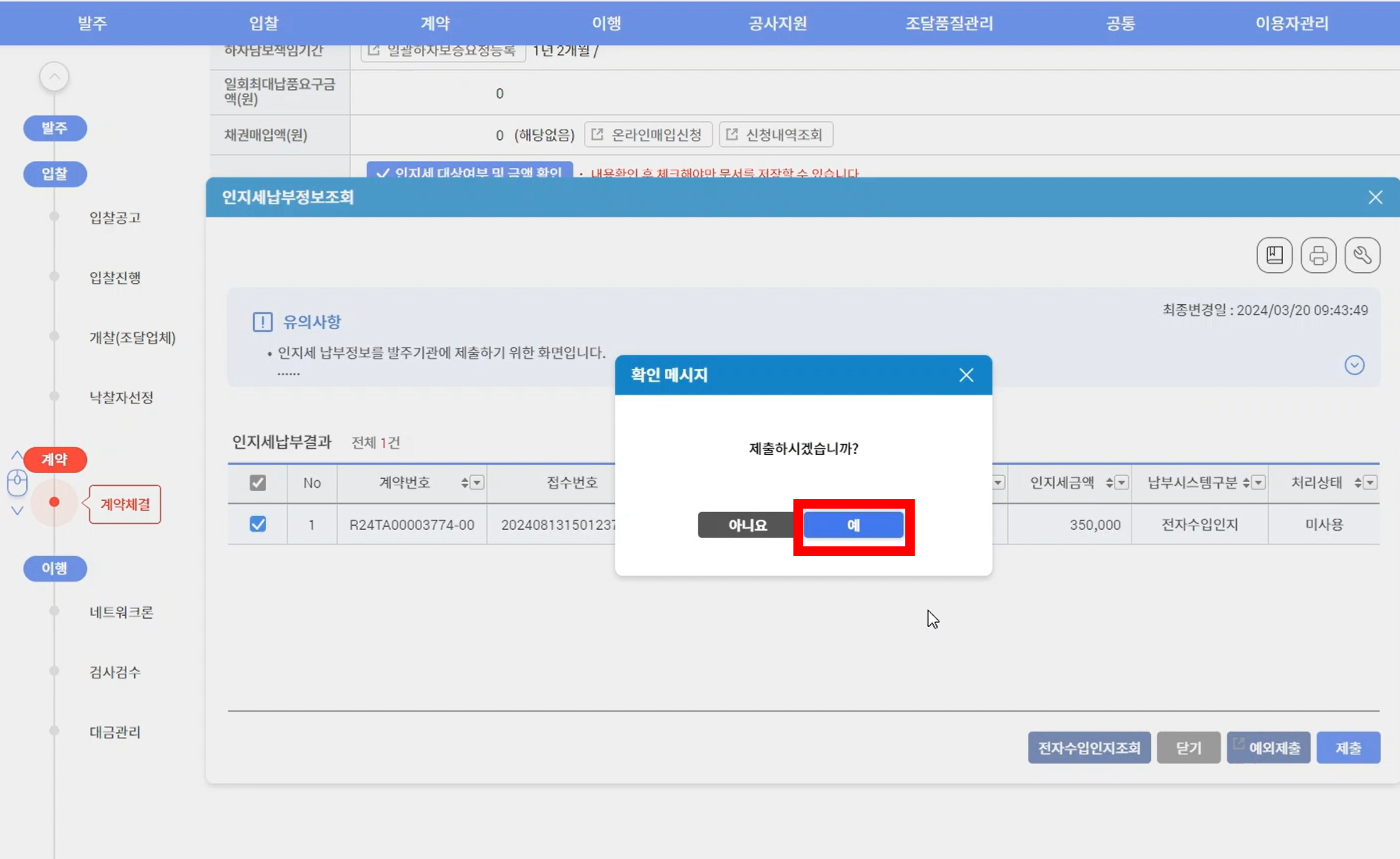The image size is (1400, 859).
Task: Select the 계약 stage pill in sidebar
Action: tap(55, 459)
